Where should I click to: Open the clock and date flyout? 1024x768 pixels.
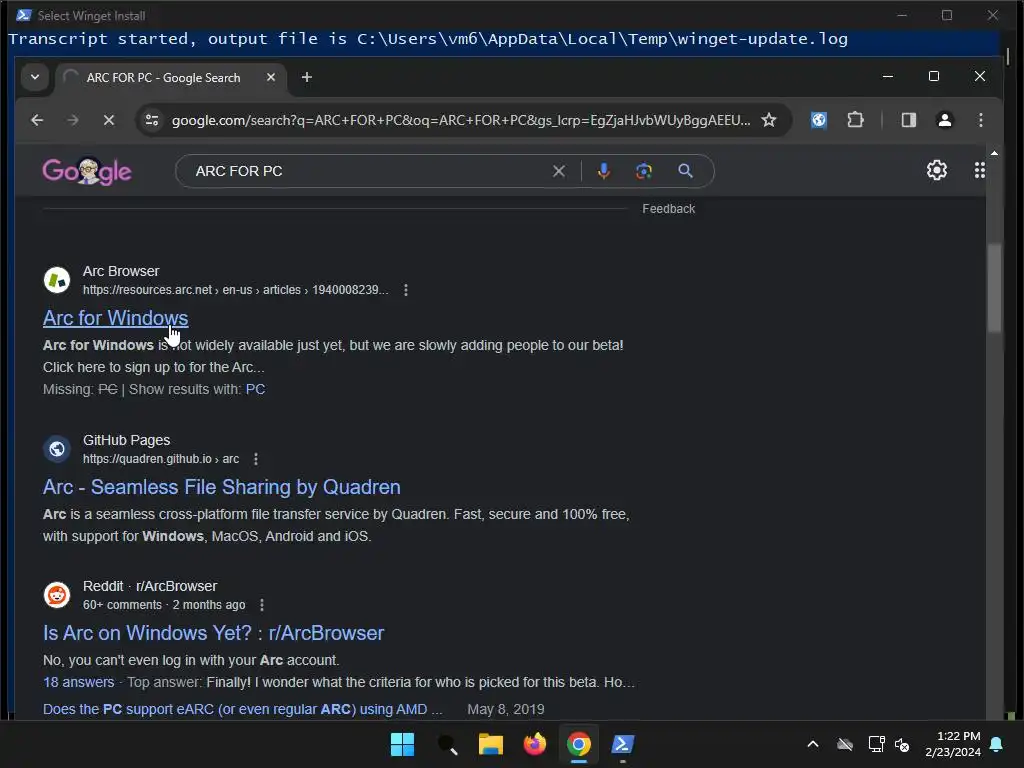tap(953, 744)
